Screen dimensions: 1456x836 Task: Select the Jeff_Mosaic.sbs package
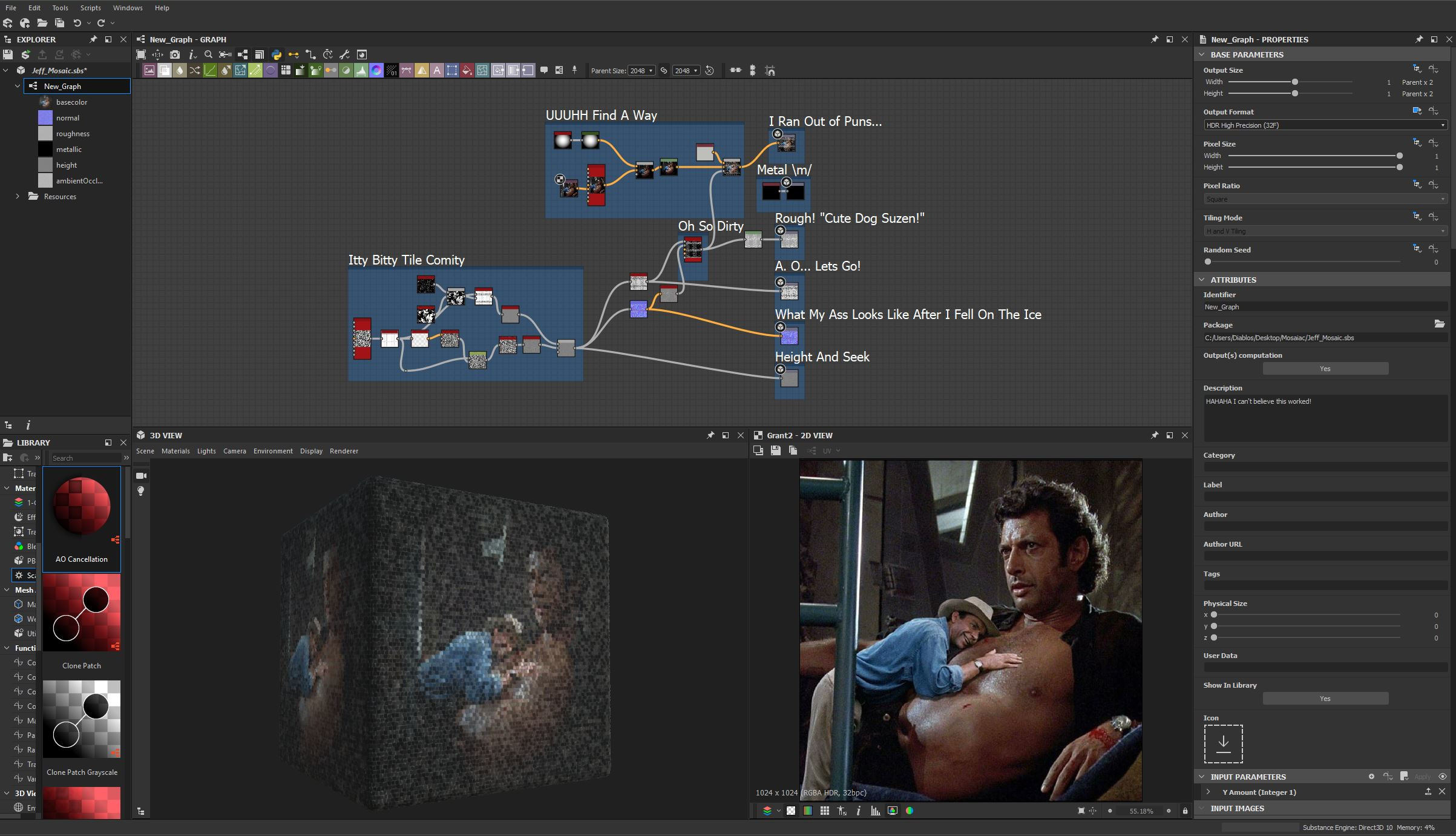pyautogui.click(x=59, y=70)
